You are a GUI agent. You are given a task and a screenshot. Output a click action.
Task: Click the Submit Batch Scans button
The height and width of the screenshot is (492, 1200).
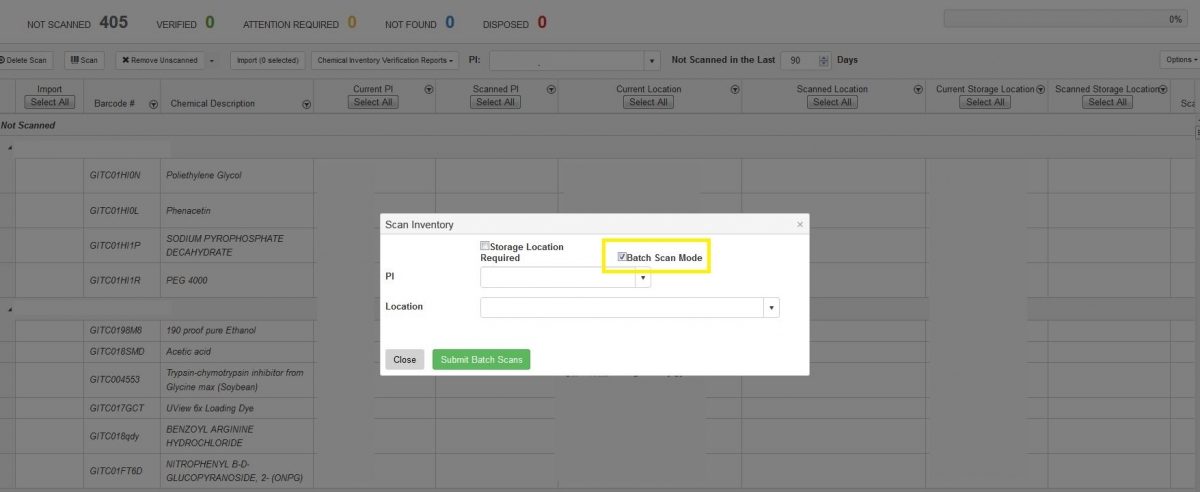[481, 359]
